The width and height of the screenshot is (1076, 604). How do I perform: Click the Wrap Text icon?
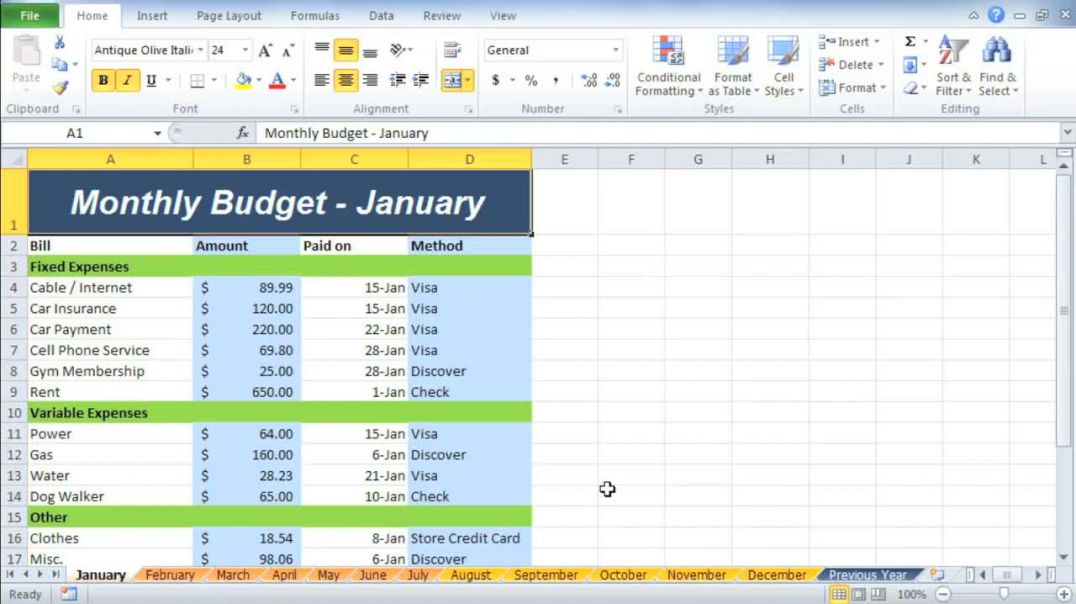(x=452, y=49)
